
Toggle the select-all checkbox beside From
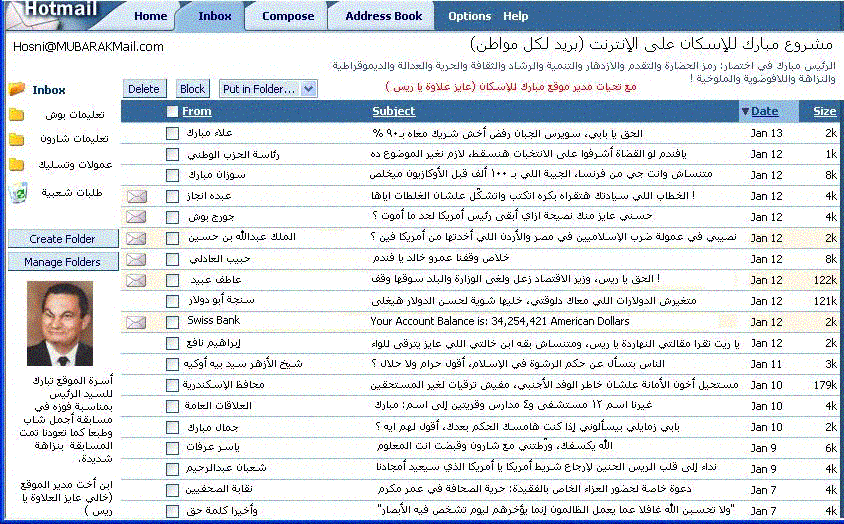pos(172,111)
